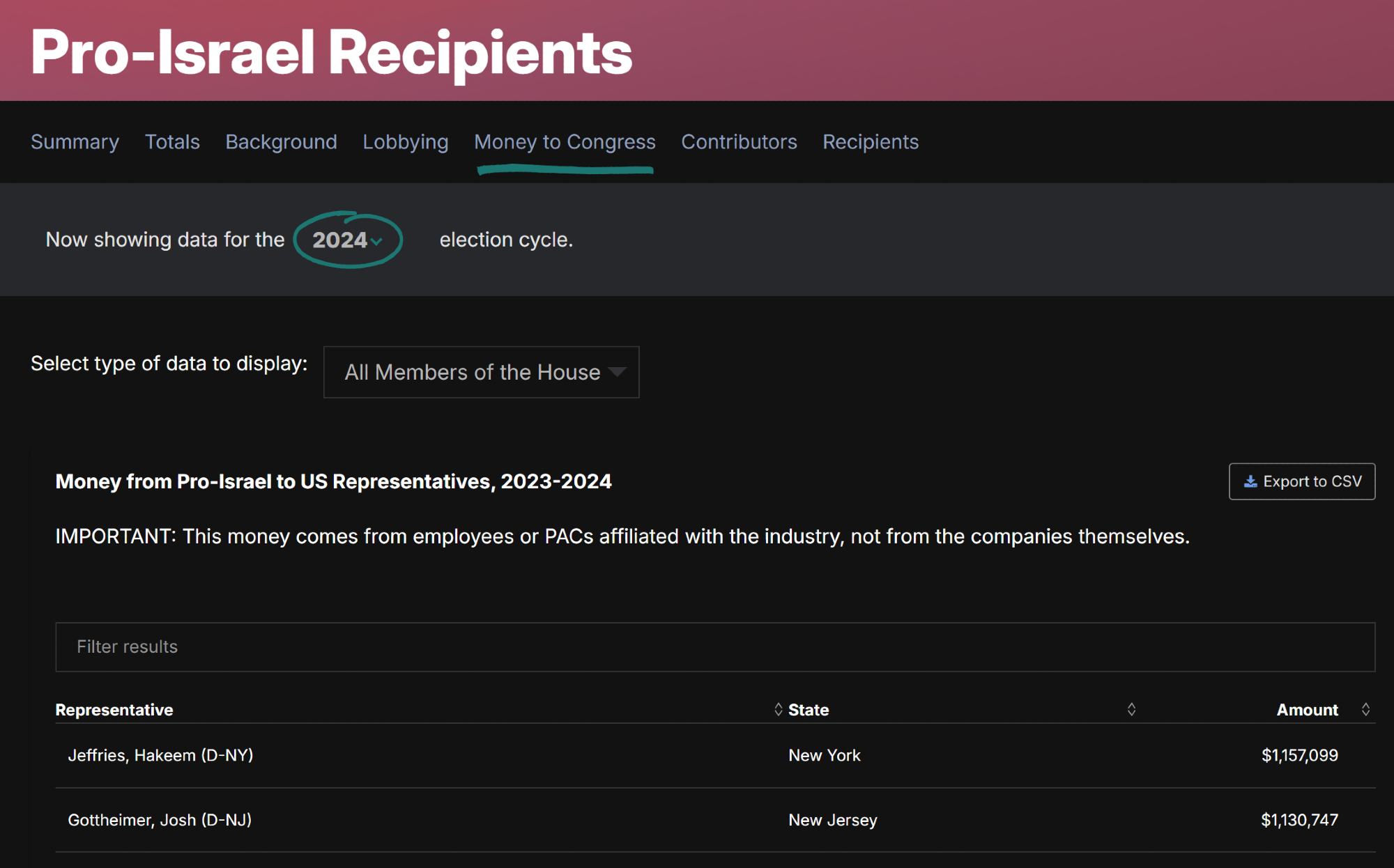
Task: Click Export to CSV button
Action: (1301, 481)
